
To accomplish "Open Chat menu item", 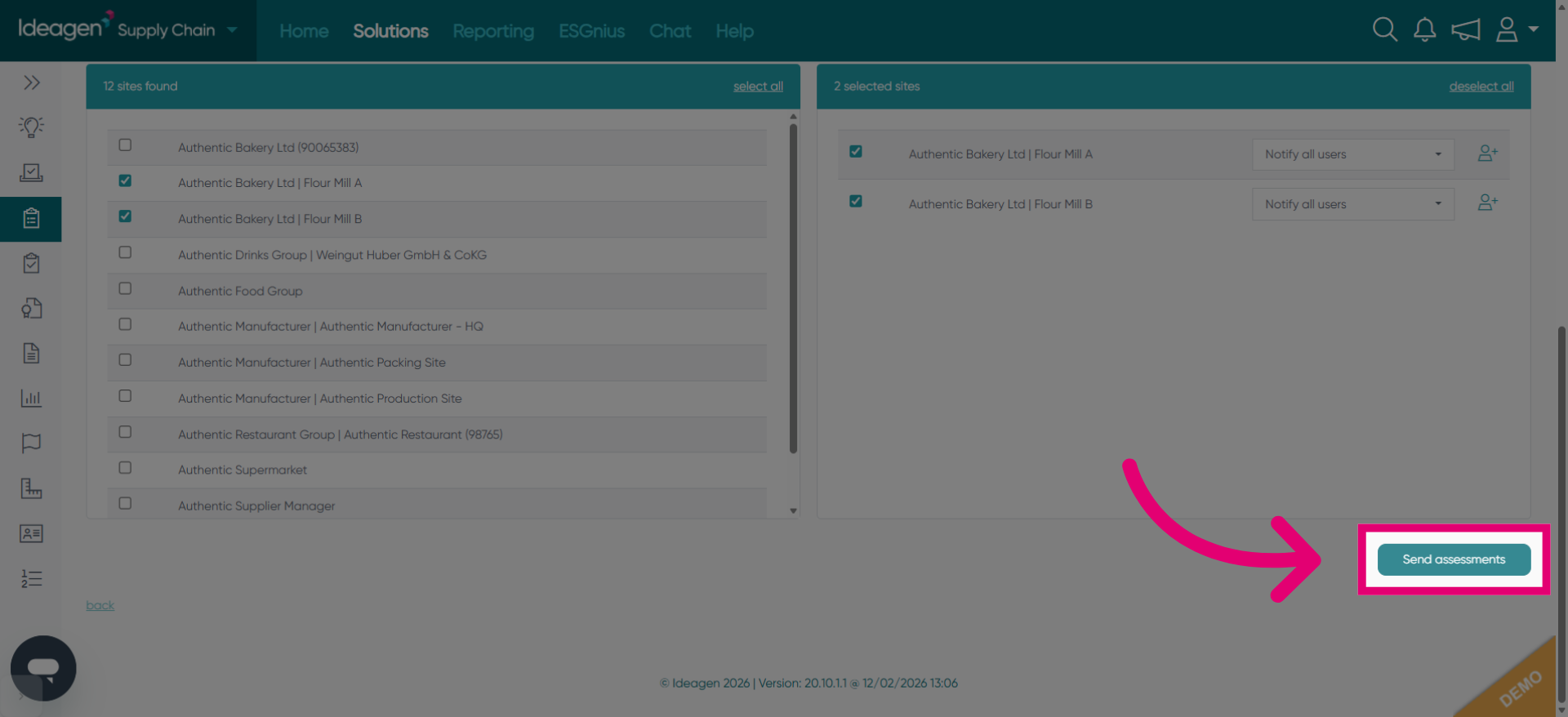I will [670, 31].
